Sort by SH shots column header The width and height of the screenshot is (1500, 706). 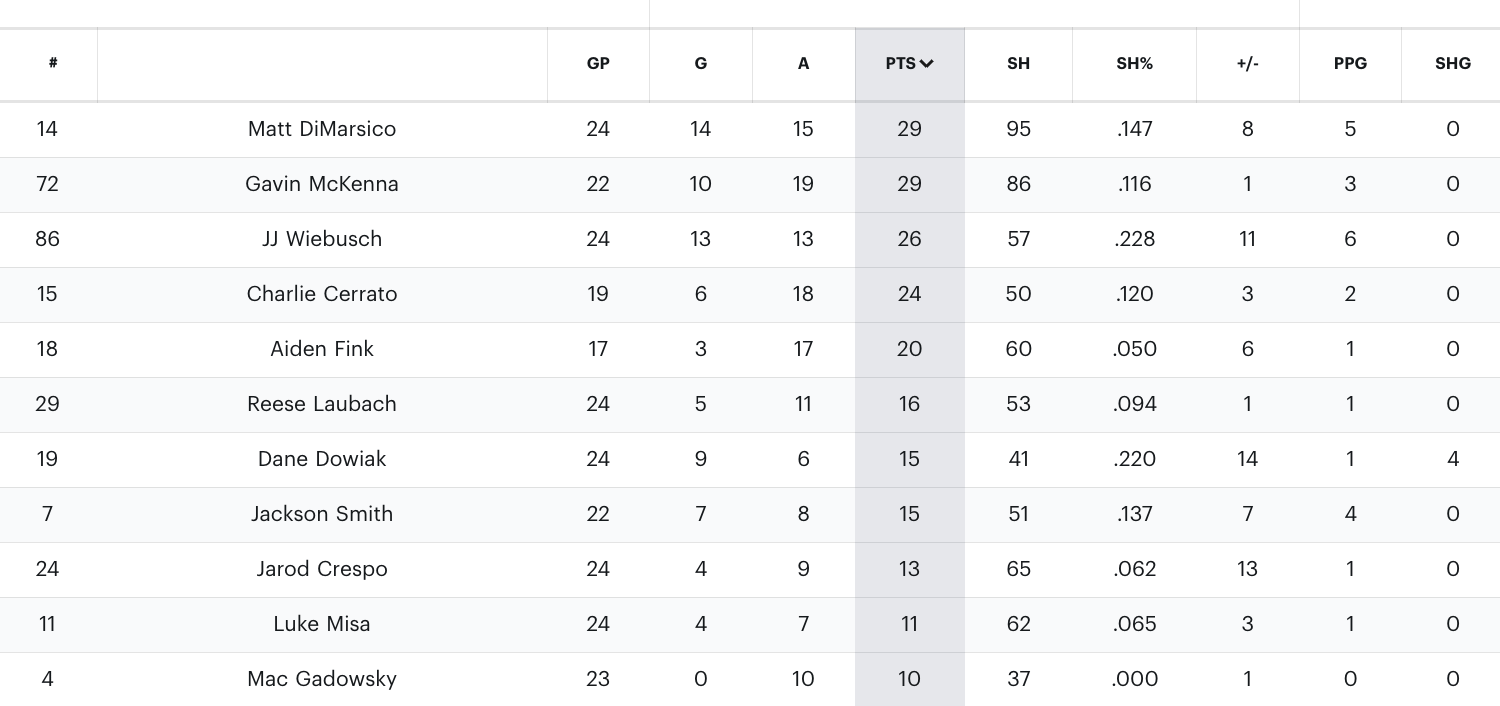click(1018, 64)
